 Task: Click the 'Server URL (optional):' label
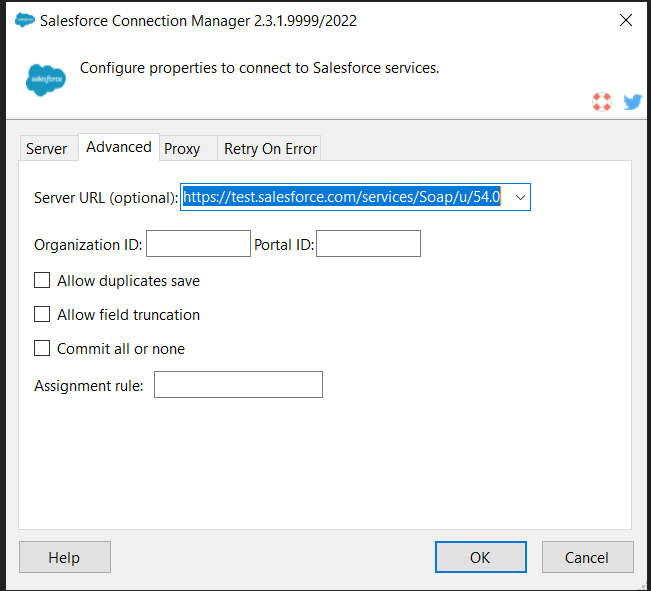106,198
